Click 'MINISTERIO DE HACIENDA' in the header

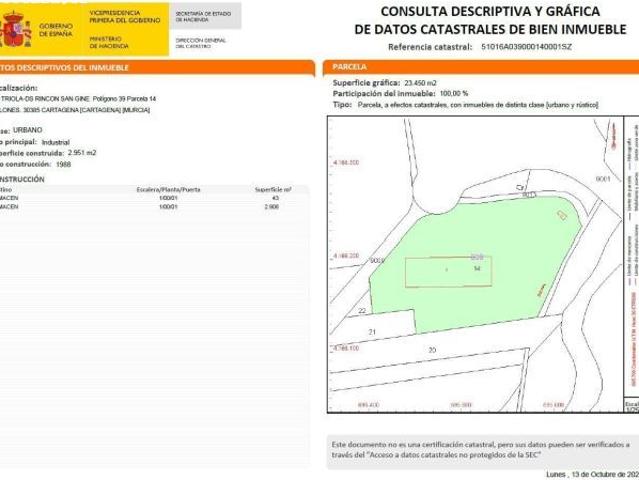(x=109, y=42)
